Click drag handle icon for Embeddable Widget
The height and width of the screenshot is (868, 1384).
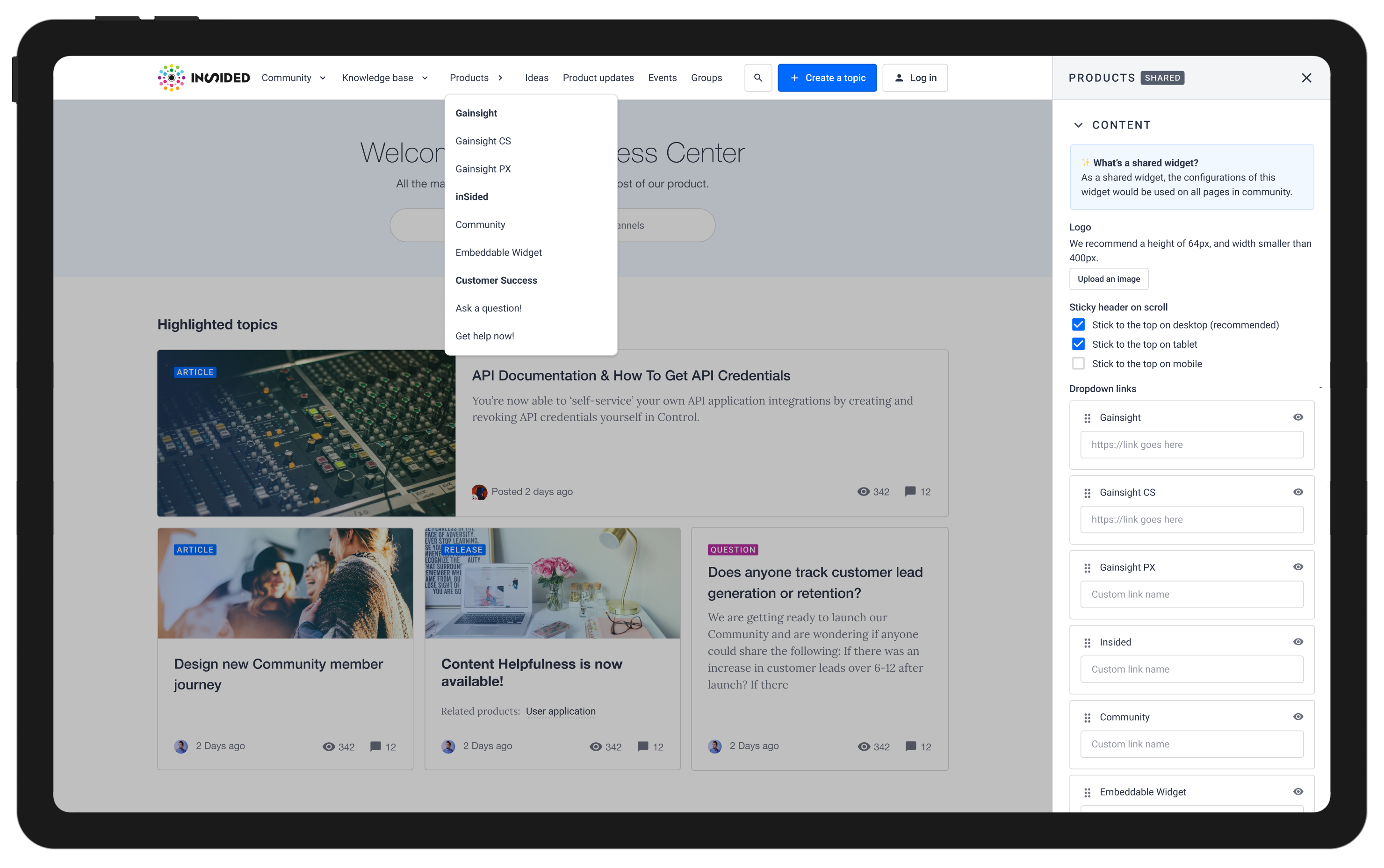(x=1087, y=792)
